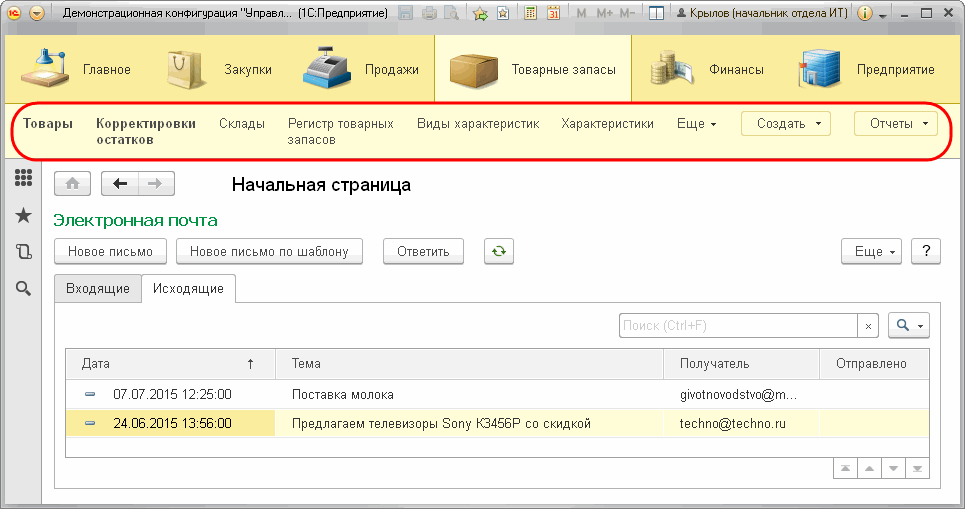
Task: Clear the search field with the x
Action: point(868,326)
